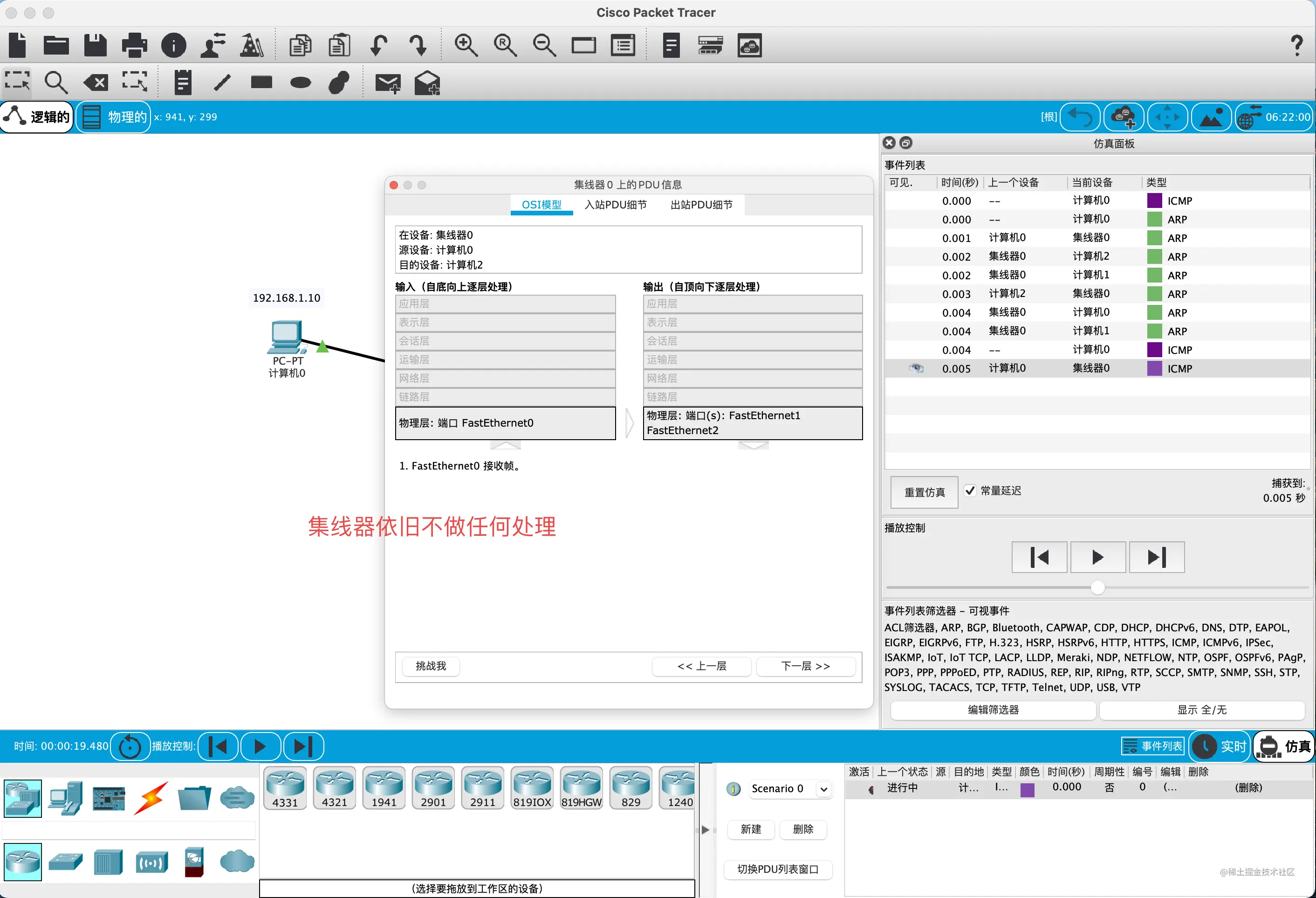Print using the printer toolbar icon
This screenshot has height=898, width=1316.
[134, 45]
